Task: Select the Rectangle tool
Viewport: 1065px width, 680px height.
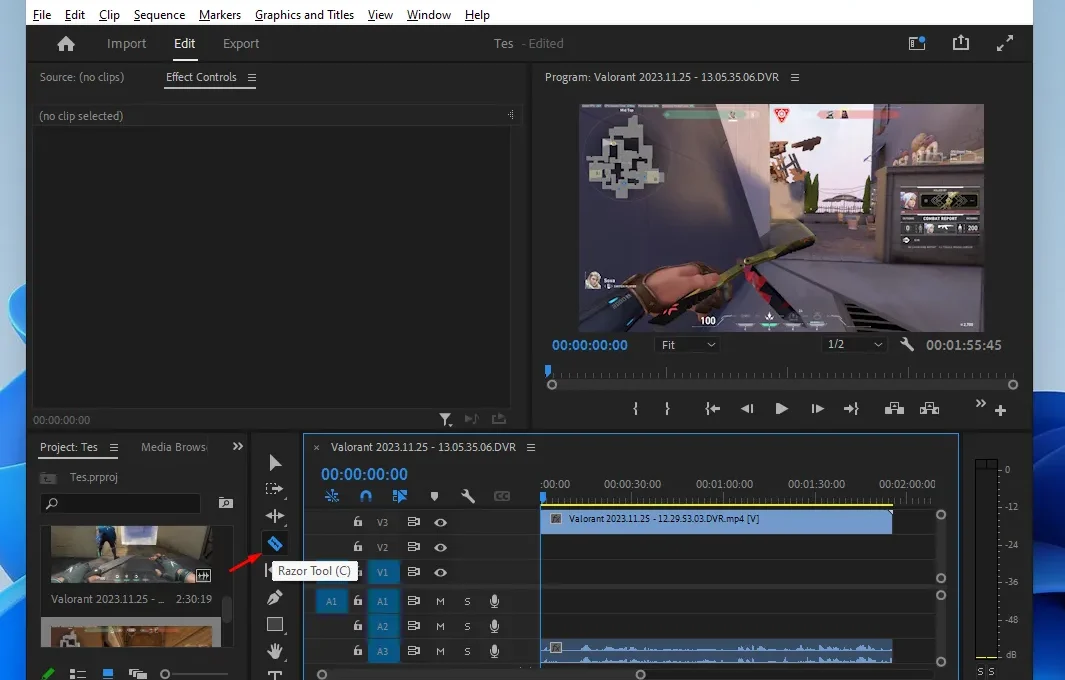Action: (275, 624)
